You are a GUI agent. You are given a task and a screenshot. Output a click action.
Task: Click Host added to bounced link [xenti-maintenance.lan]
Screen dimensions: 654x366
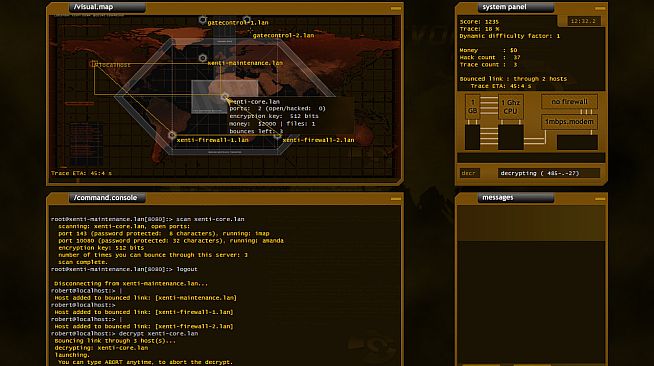point(146,298)
